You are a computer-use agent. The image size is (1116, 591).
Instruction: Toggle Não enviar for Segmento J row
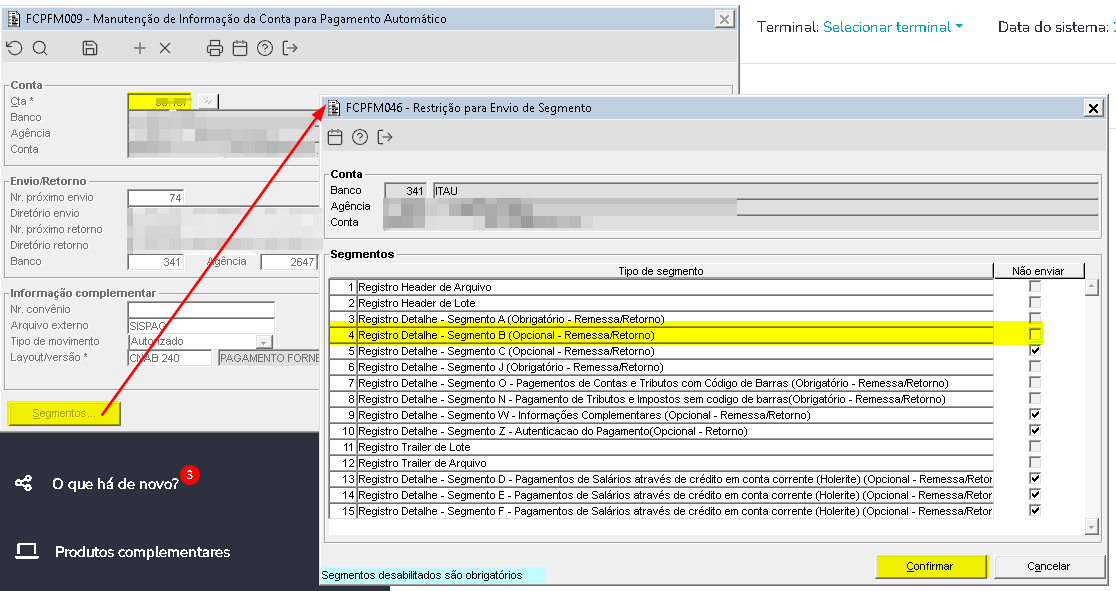[1035, 367]
